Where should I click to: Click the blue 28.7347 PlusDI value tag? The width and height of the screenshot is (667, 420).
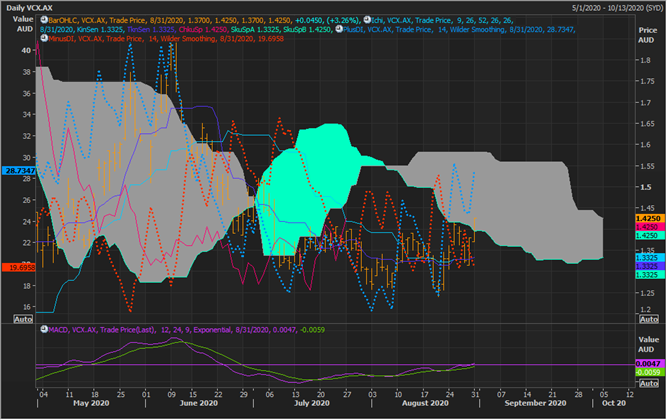coord(19,171)
